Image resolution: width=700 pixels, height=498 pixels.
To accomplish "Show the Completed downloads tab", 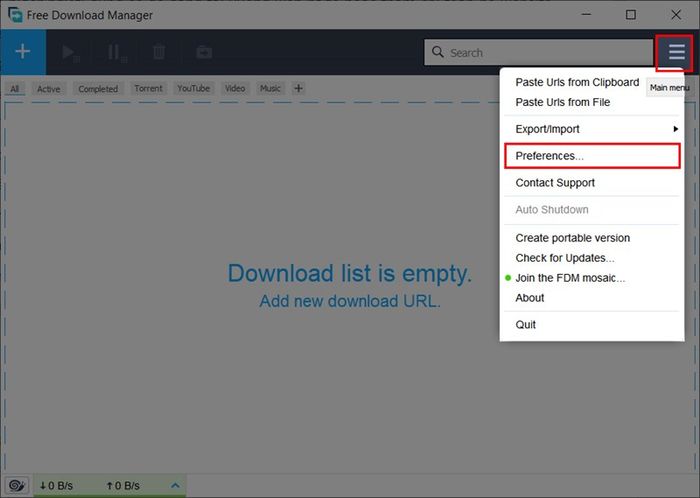I will [98, 89].
